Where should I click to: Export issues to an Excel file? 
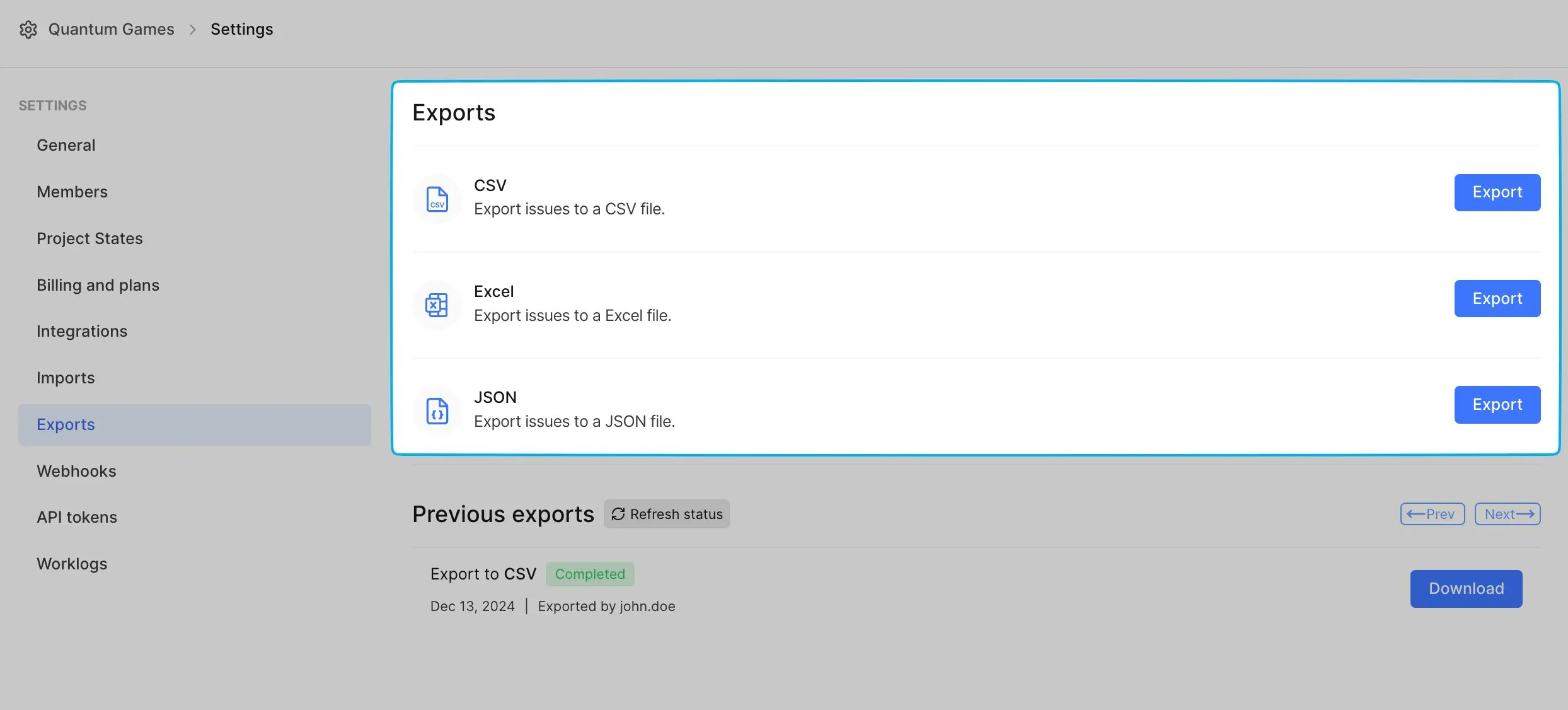pos(1497,298)
